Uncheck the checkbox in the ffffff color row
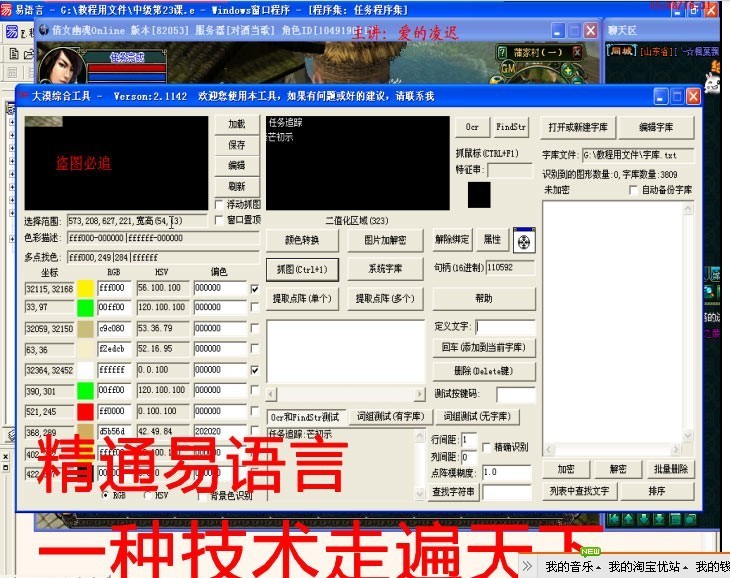730x578 pixels. click(x=255, y=370)
